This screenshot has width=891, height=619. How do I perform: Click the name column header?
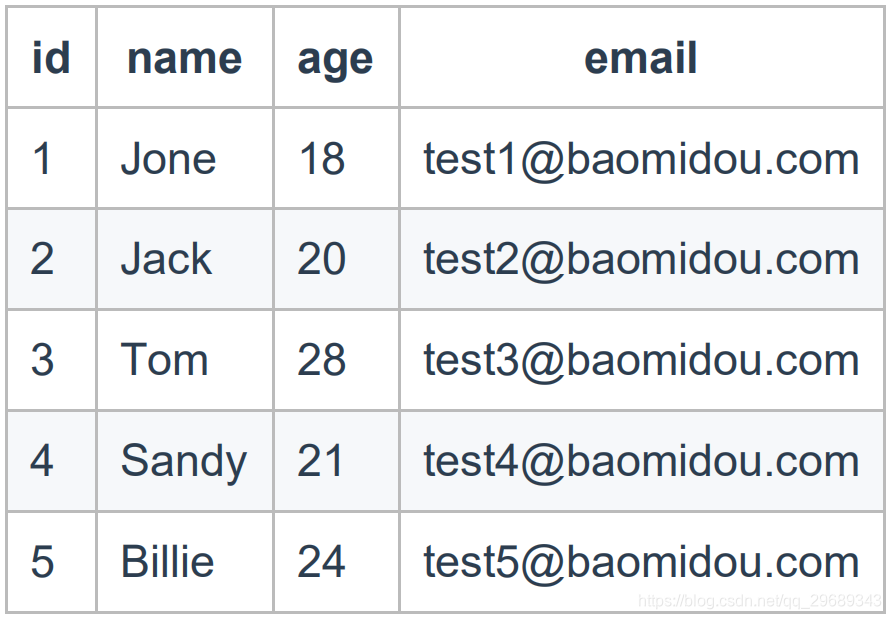(x=184, y=58)
